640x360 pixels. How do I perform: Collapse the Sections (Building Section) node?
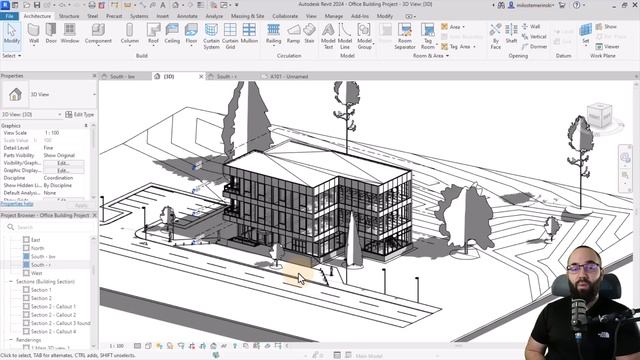click(x=11, y=282)
